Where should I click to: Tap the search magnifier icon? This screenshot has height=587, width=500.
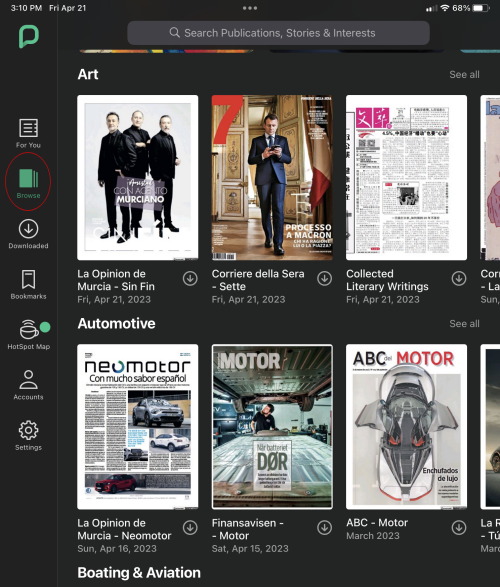174,33
